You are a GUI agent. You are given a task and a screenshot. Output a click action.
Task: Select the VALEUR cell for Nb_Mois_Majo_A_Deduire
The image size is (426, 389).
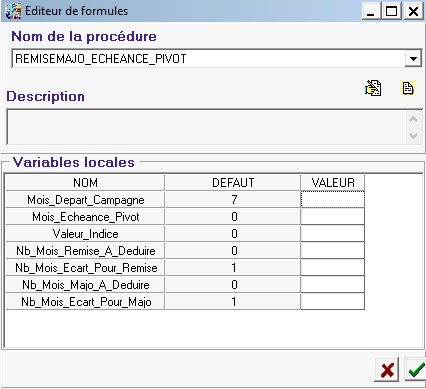332,285
